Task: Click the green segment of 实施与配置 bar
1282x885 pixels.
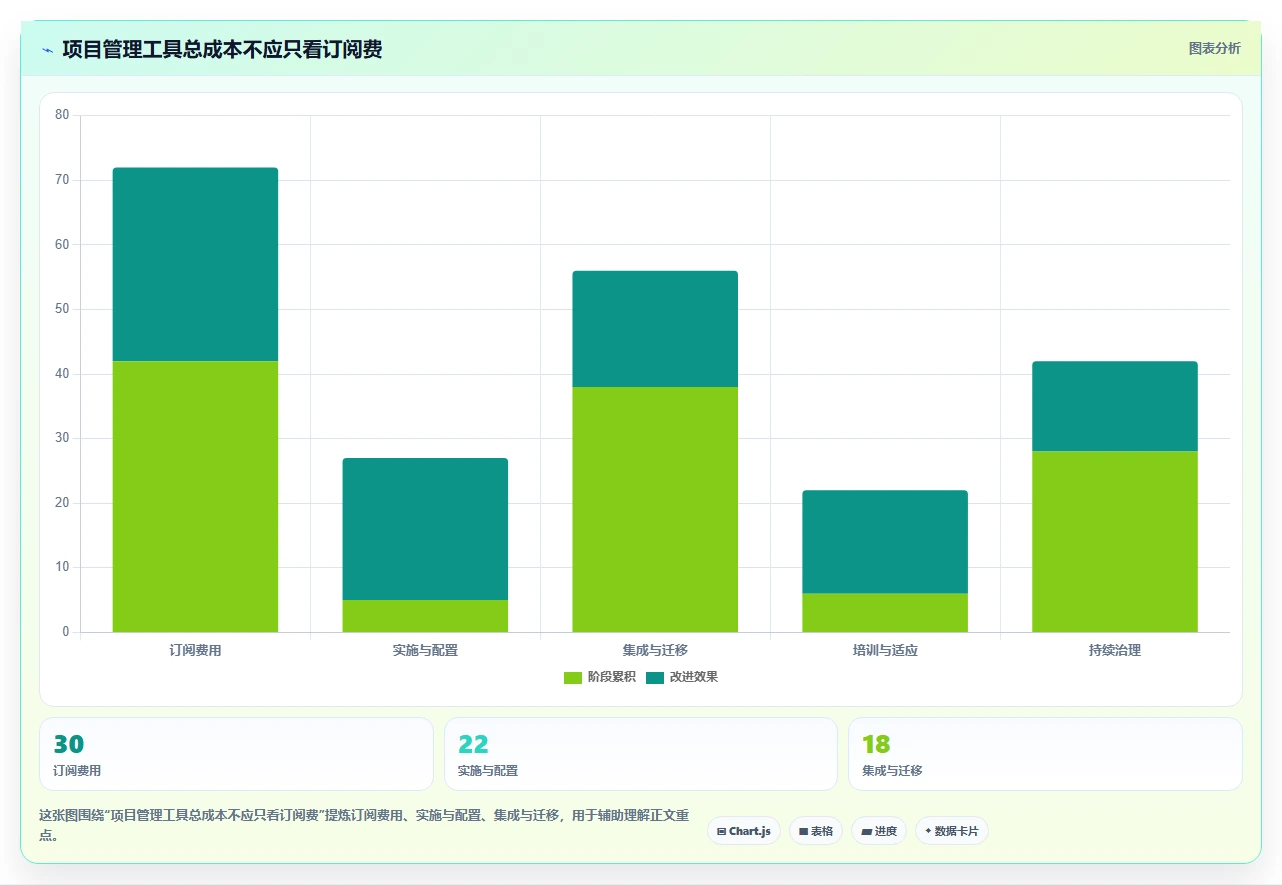Action: click(x=425, y=616)
